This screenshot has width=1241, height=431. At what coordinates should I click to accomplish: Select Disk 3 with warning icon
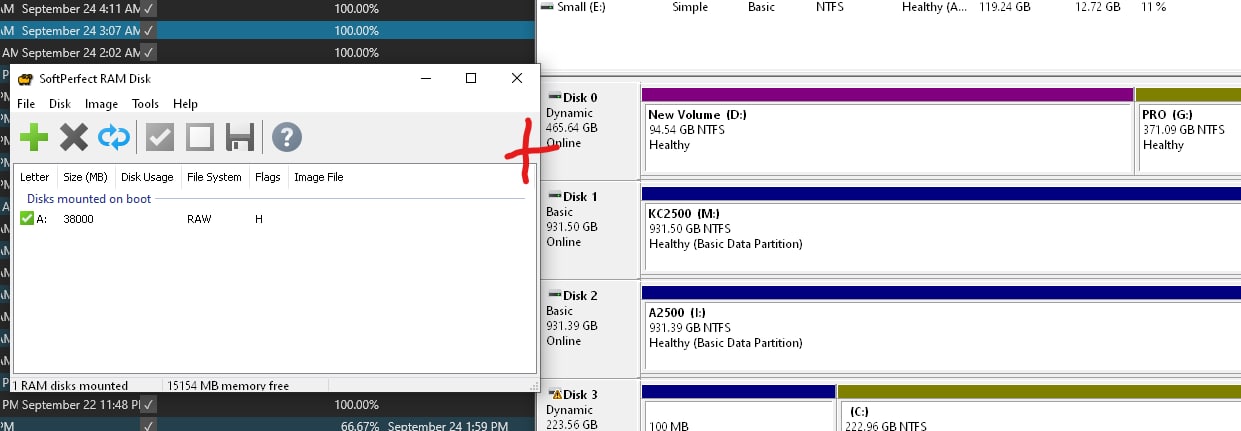pos(588,406)
